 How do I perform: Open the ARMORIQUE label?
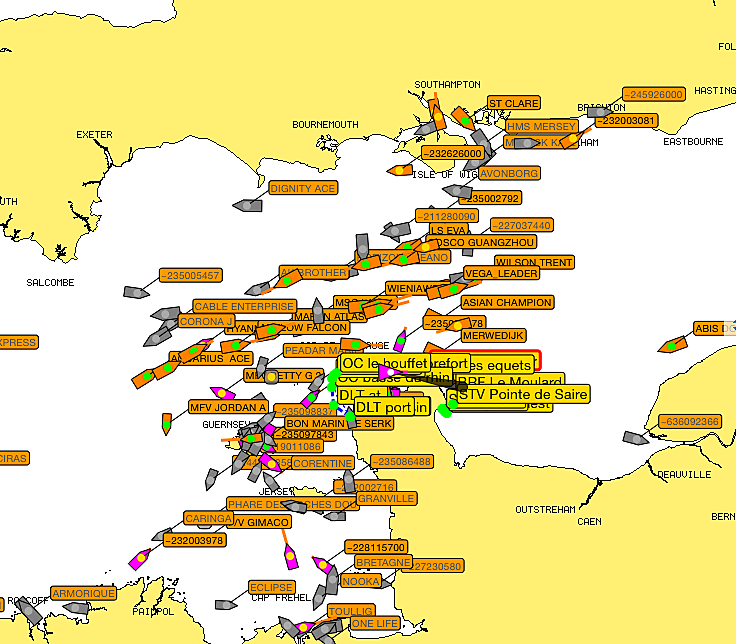(84, 593)
